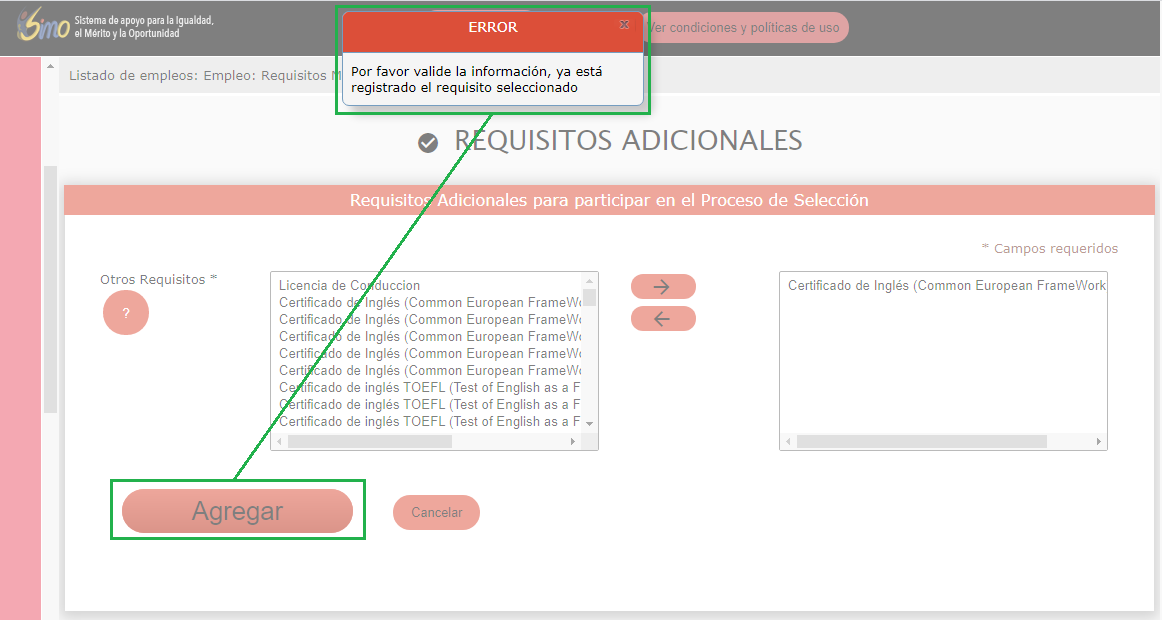Open Ver condiciones y políticas de uso
The image size is (1162, 620).
click(745, 28)
